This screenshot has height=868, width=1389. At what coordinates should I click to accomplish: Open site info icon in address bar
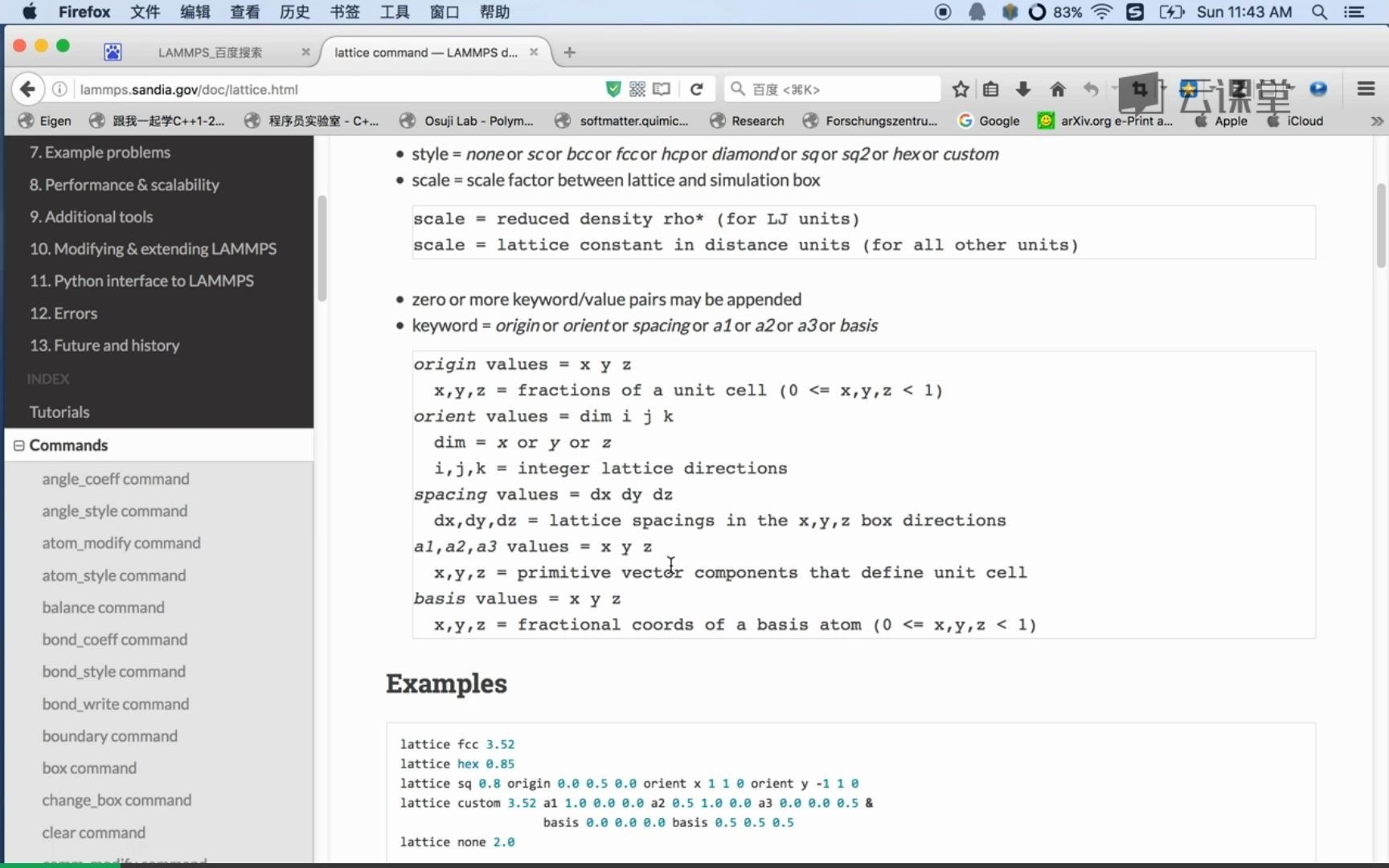click(59, 89)
